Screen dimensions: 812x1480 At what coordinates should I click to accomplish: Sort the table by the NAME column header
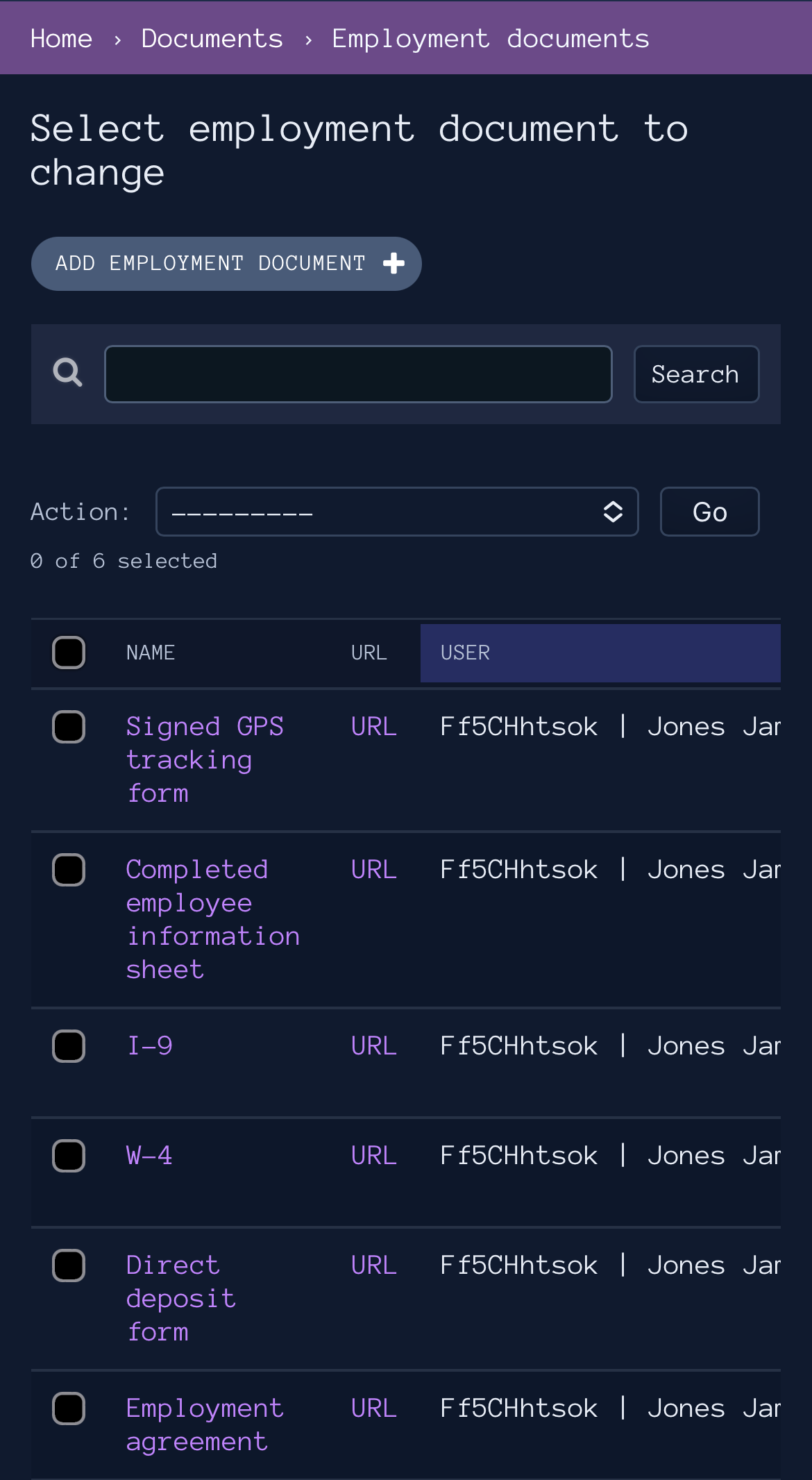point(151,653)
